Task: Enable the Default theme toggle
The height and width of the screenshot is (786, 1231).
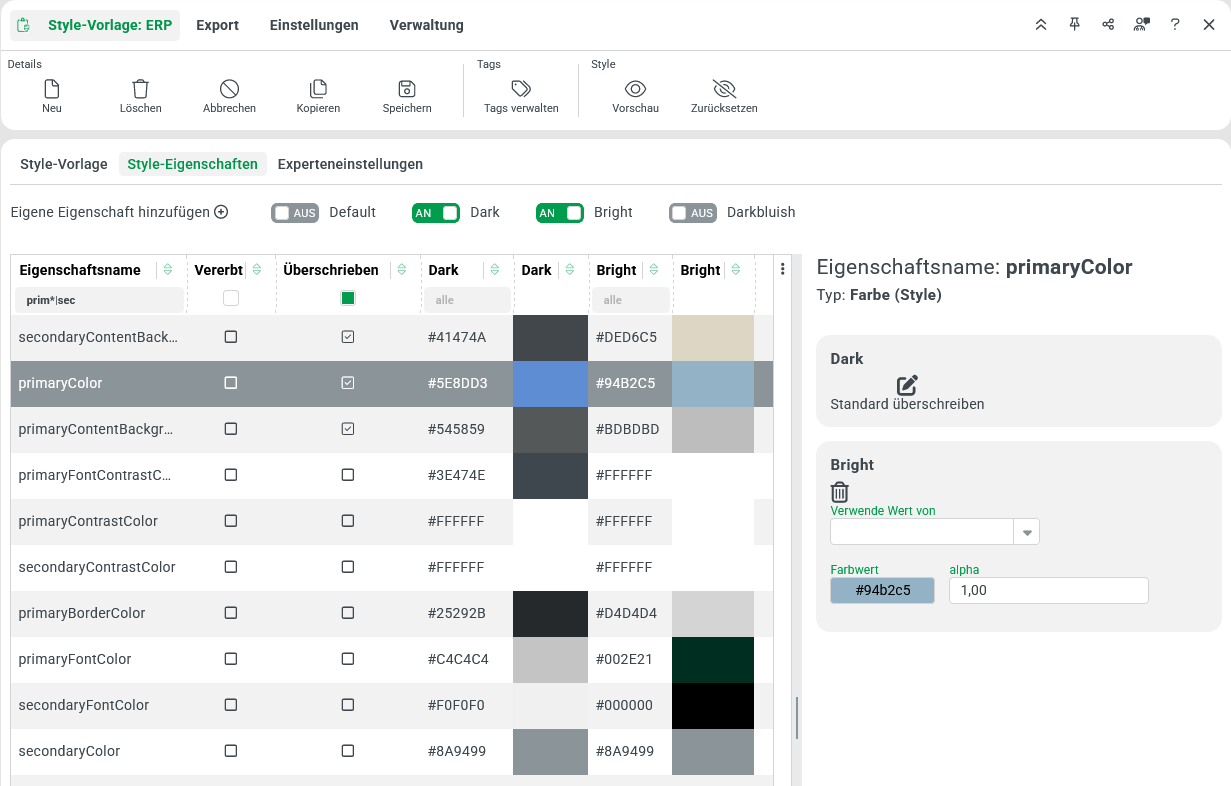Action: click(x=295, y=213)
